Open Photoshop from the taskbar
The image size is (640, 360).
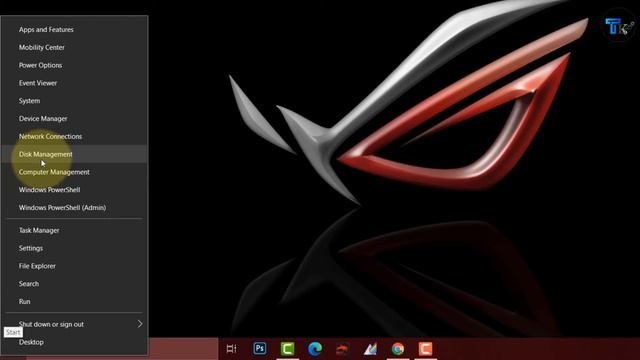[x=260, y=349]
